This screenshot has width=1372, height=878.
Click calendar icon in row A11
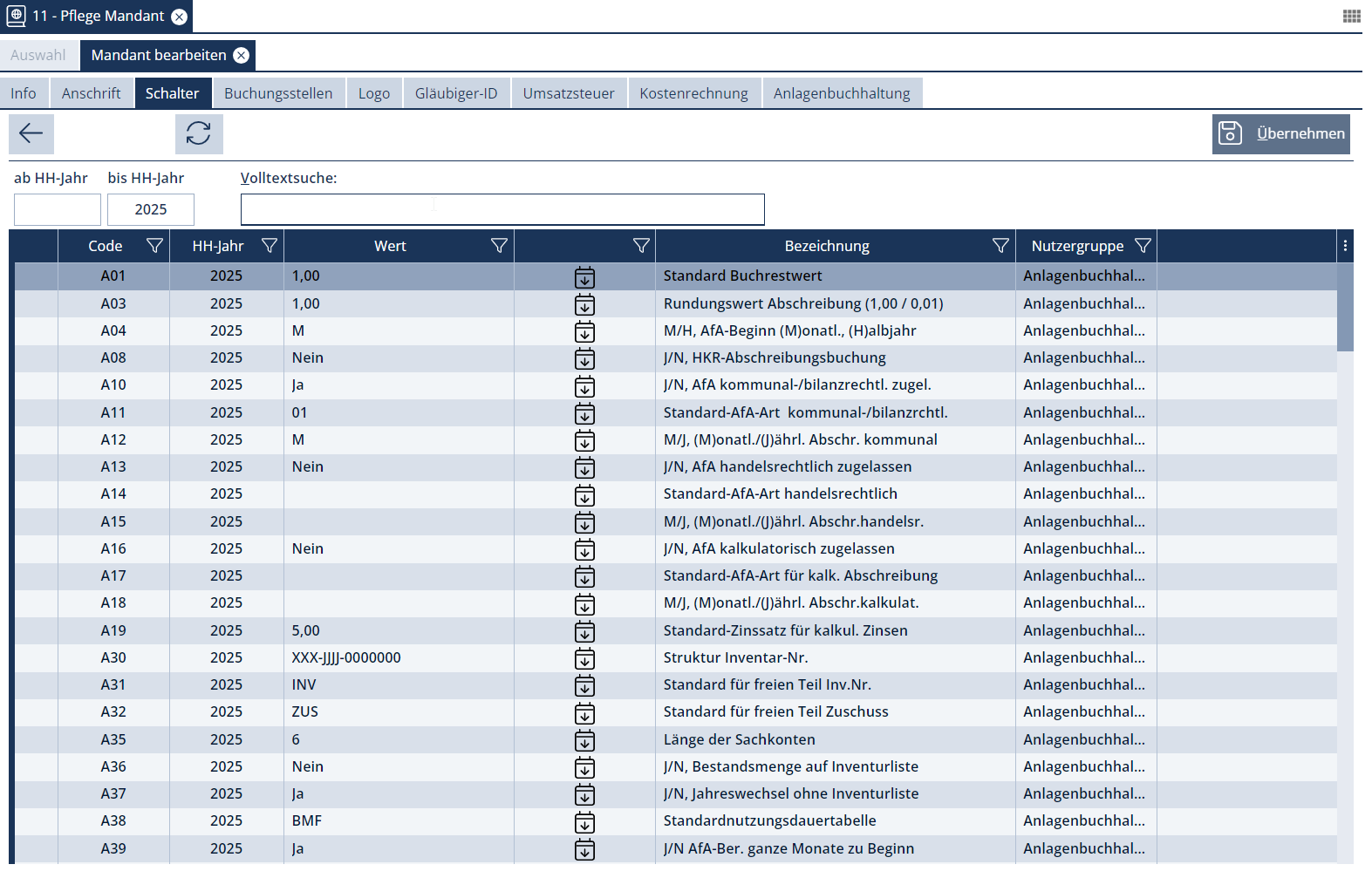point(584,413)
